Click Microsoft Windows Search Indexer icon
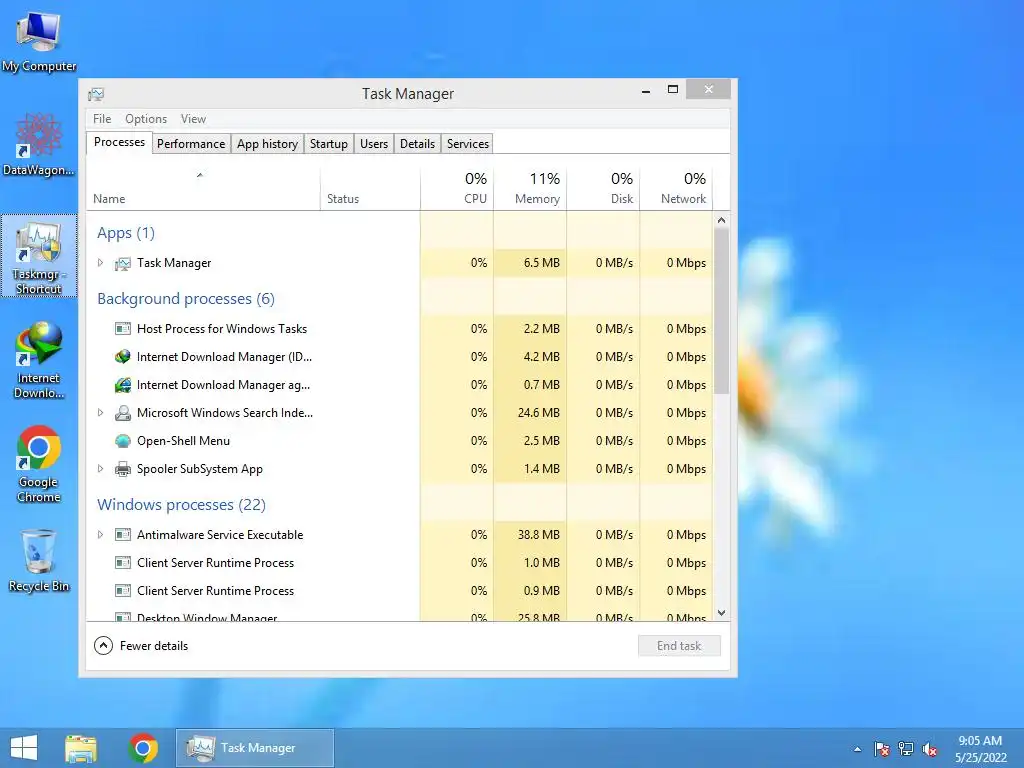 click(x=122, y=413)
